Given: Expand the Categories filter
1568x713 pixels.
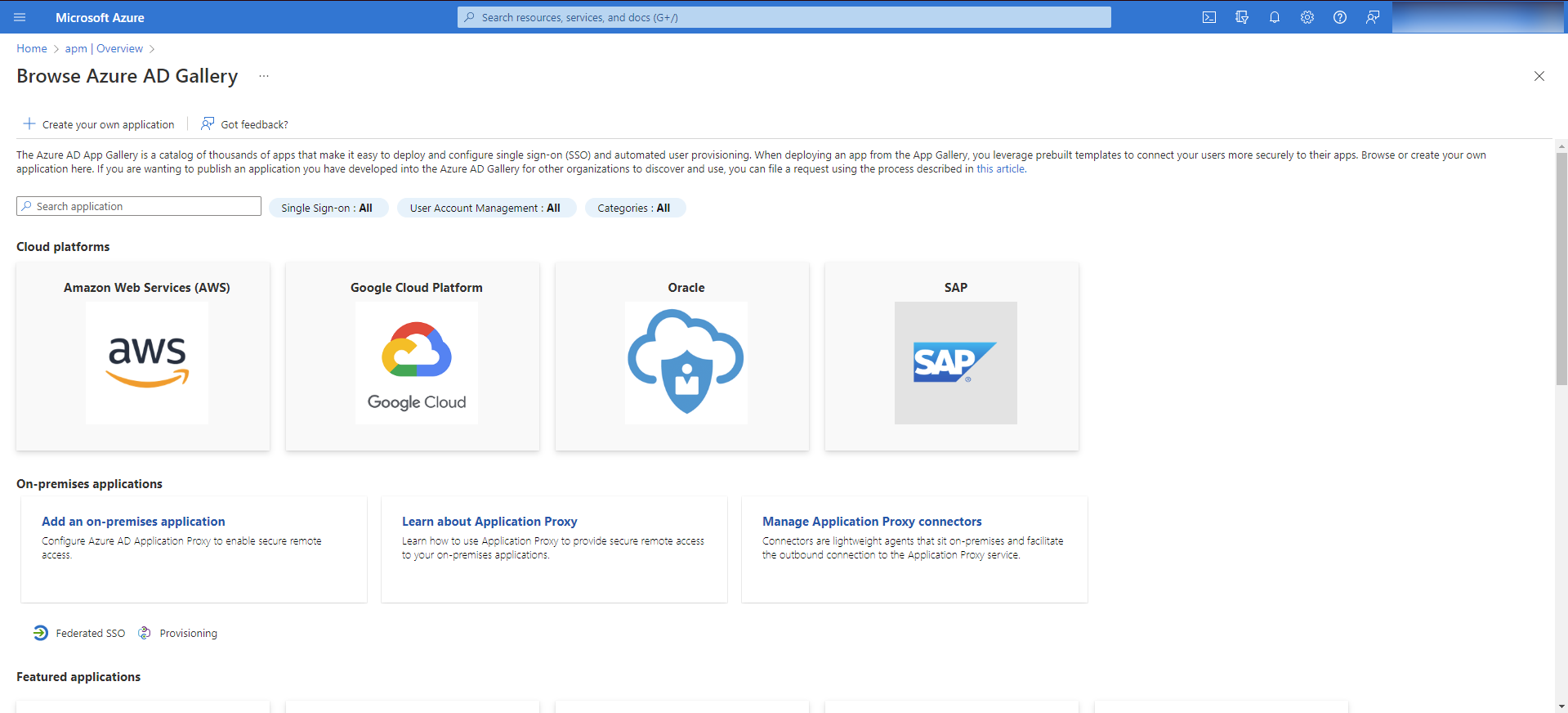Looking at the screenshot, I should [x=634, y=208].
